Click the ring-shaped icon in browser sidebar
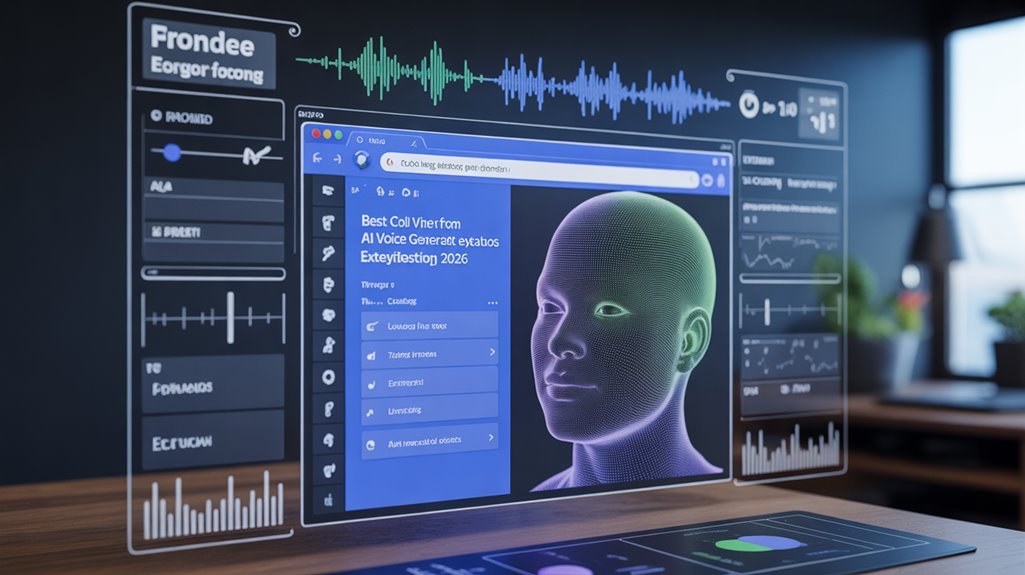Image resolution: width=1025 pixels, height=575 pixels. pos(328,377)
